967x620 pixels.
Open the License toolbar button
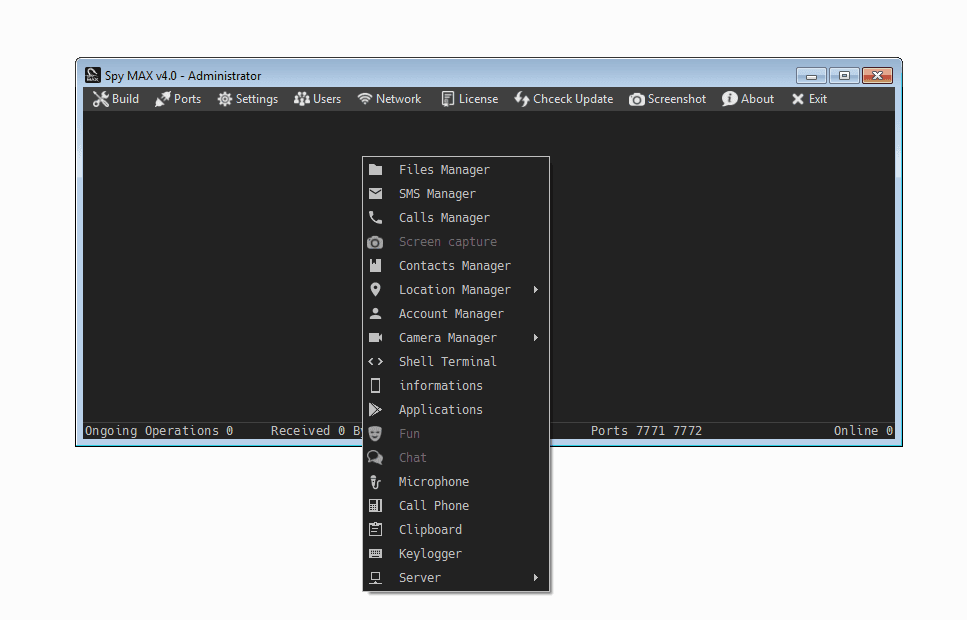pyautogui.click(x=470, y=99)
